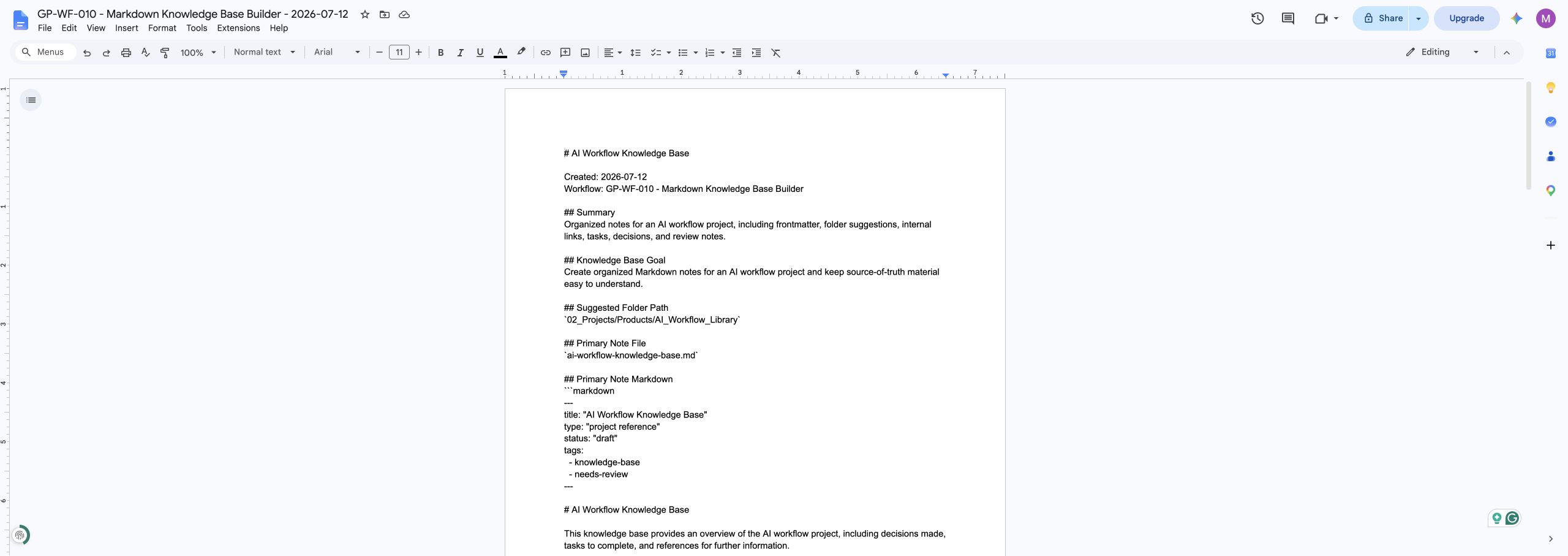
Task: Open the Edit menu
Action: (x=69, y=28)
